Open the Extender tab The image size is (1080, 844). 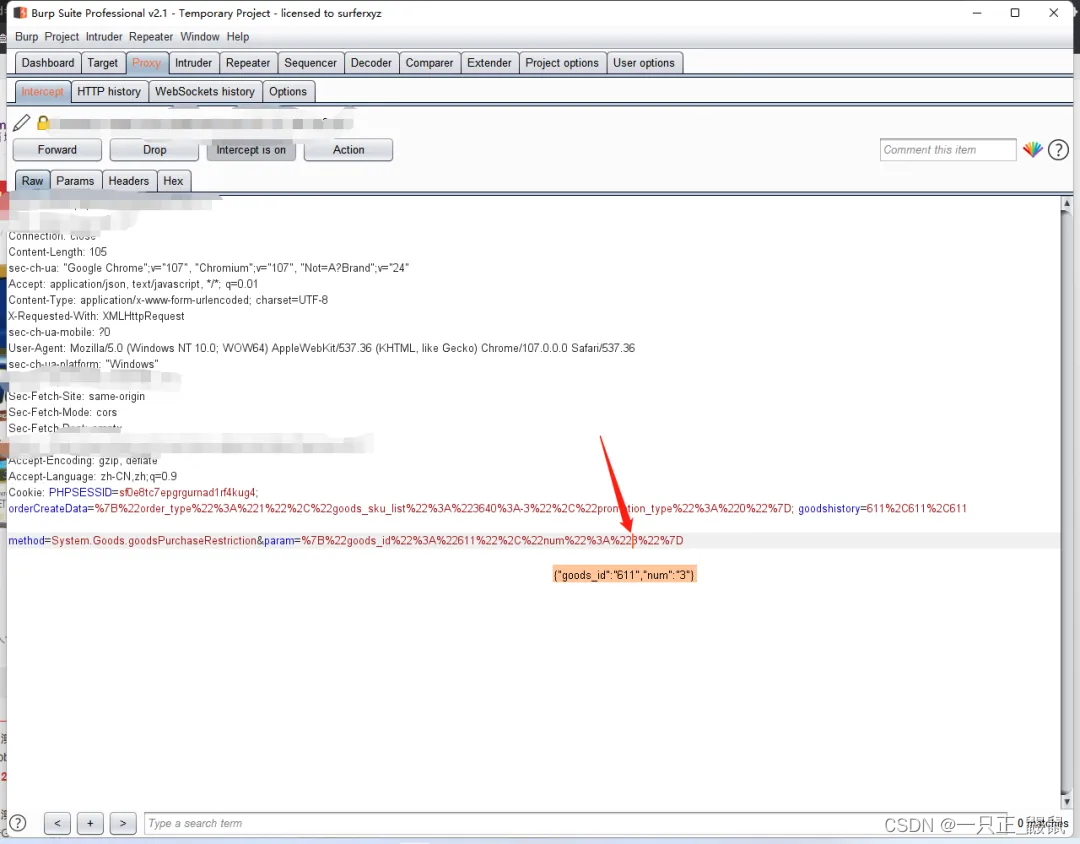coord(489,63)
